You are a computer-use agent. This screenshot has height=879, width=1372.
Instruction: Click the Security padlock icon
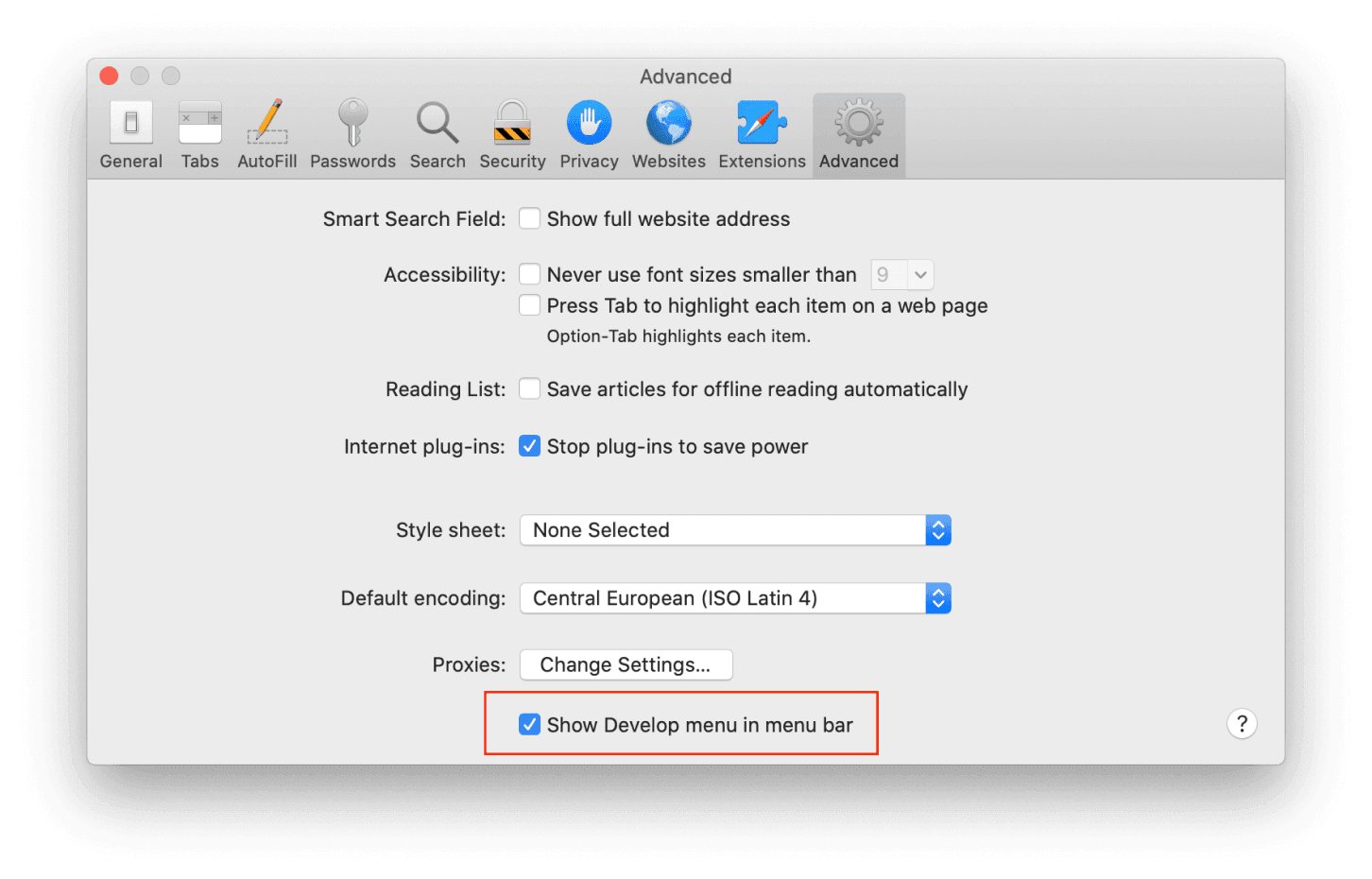click(x=512, y=135)
